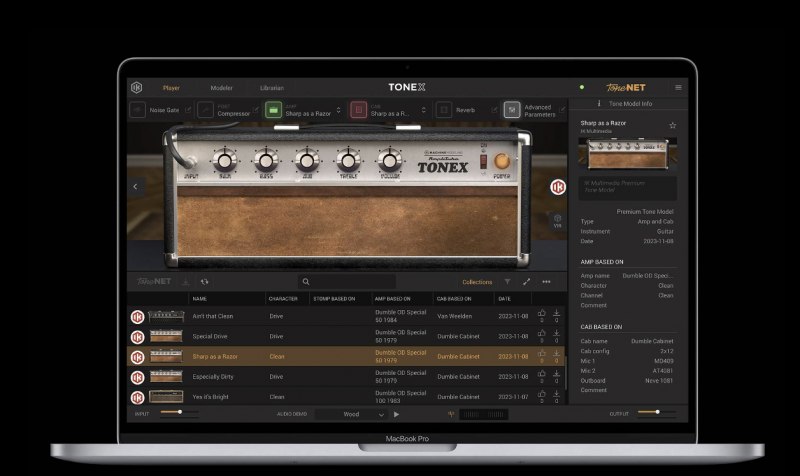Toggle the Compressor block on or off
This screenshot has height=476, width=800.
(206, 110)
